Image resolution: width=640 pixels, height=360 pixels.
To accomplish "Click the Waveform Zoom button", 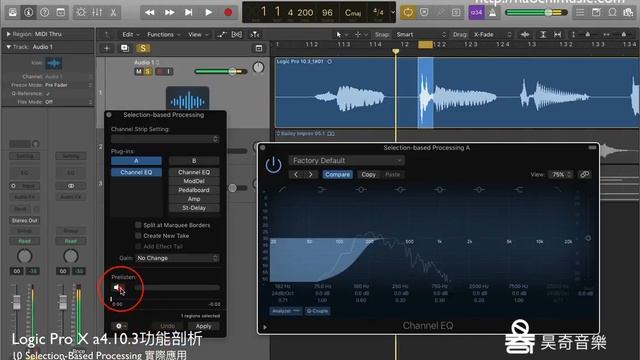I will (525, 35).
